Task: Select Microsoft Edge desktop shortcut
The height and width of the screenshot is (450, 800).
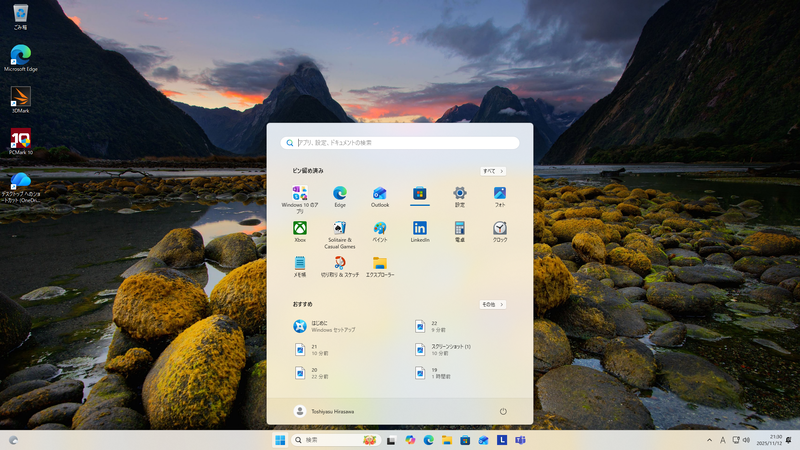Action: [x=20, y=58]
